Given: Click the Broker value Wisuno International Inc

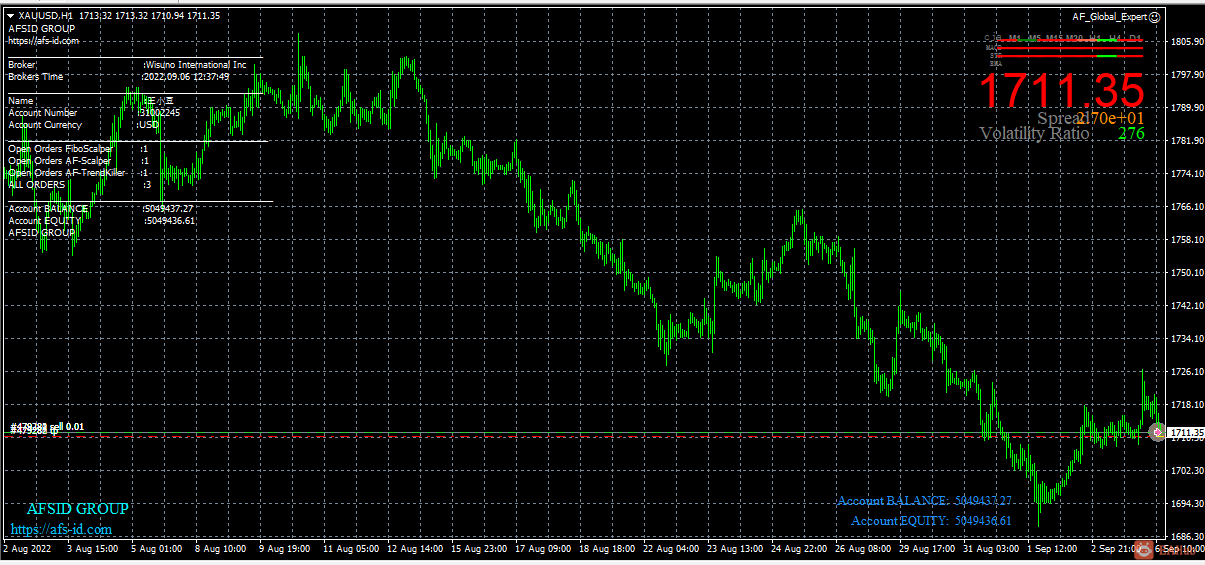Looking at the screenshot, I should pyautogui.click(x=195, y=65).
